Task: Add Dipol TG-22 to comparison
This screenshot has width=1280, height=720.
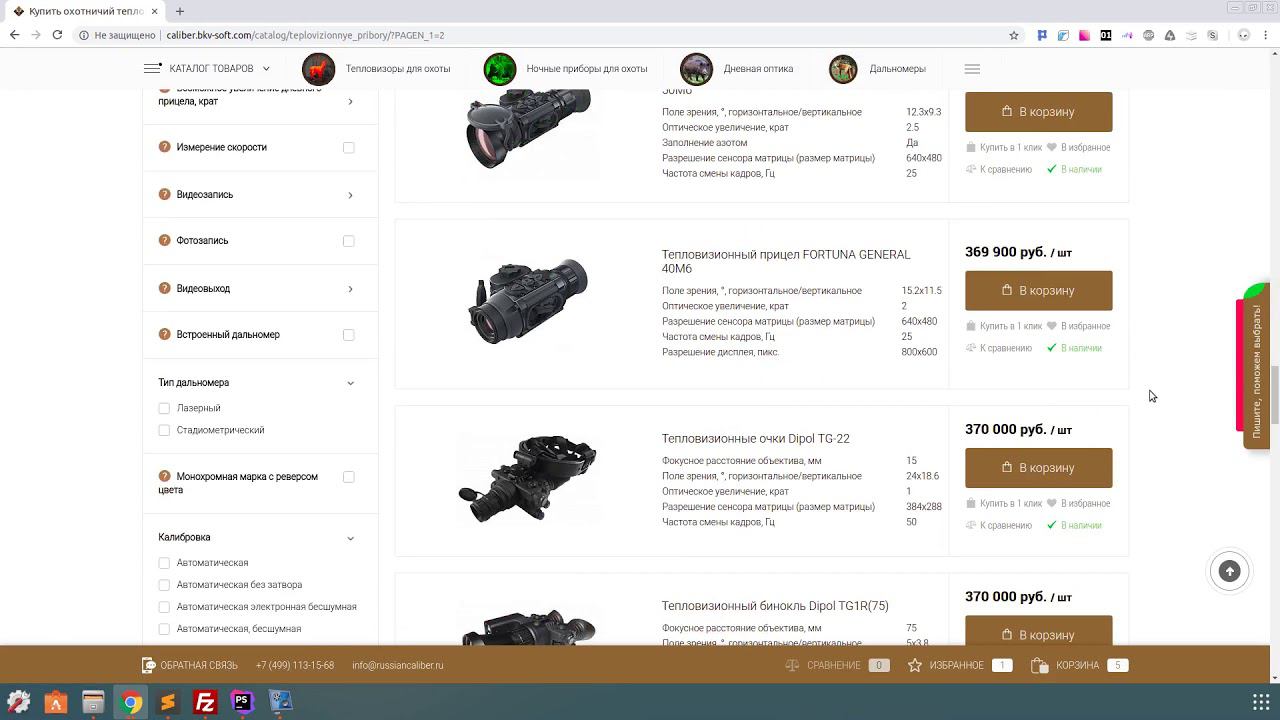Action: click(x=999, y=525)
